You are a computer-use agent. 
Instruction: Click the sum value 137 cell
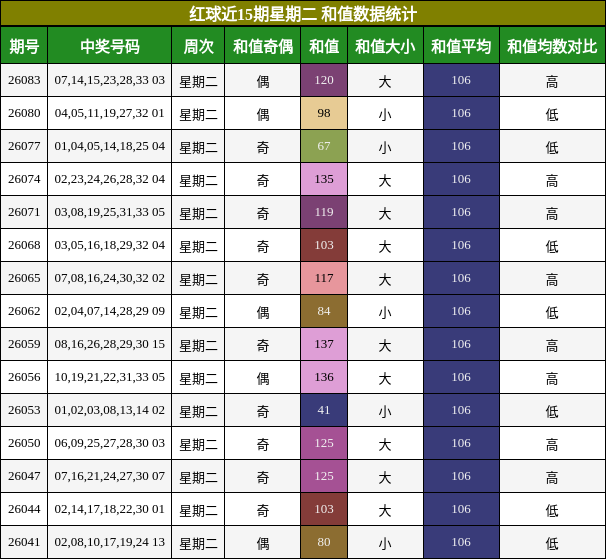(x=324, y=344)
